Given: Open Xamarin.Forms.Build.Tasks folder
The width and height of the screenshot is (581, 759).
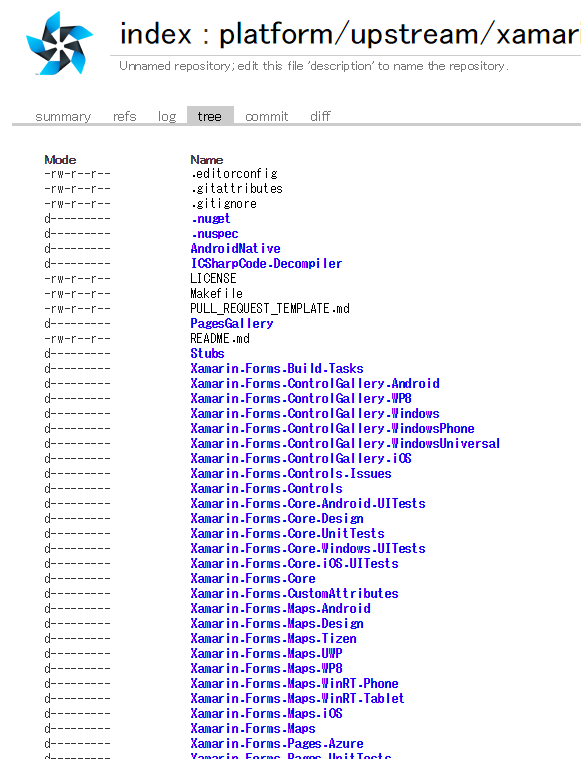Looking at the screenshot, I should tap(277, 368).
